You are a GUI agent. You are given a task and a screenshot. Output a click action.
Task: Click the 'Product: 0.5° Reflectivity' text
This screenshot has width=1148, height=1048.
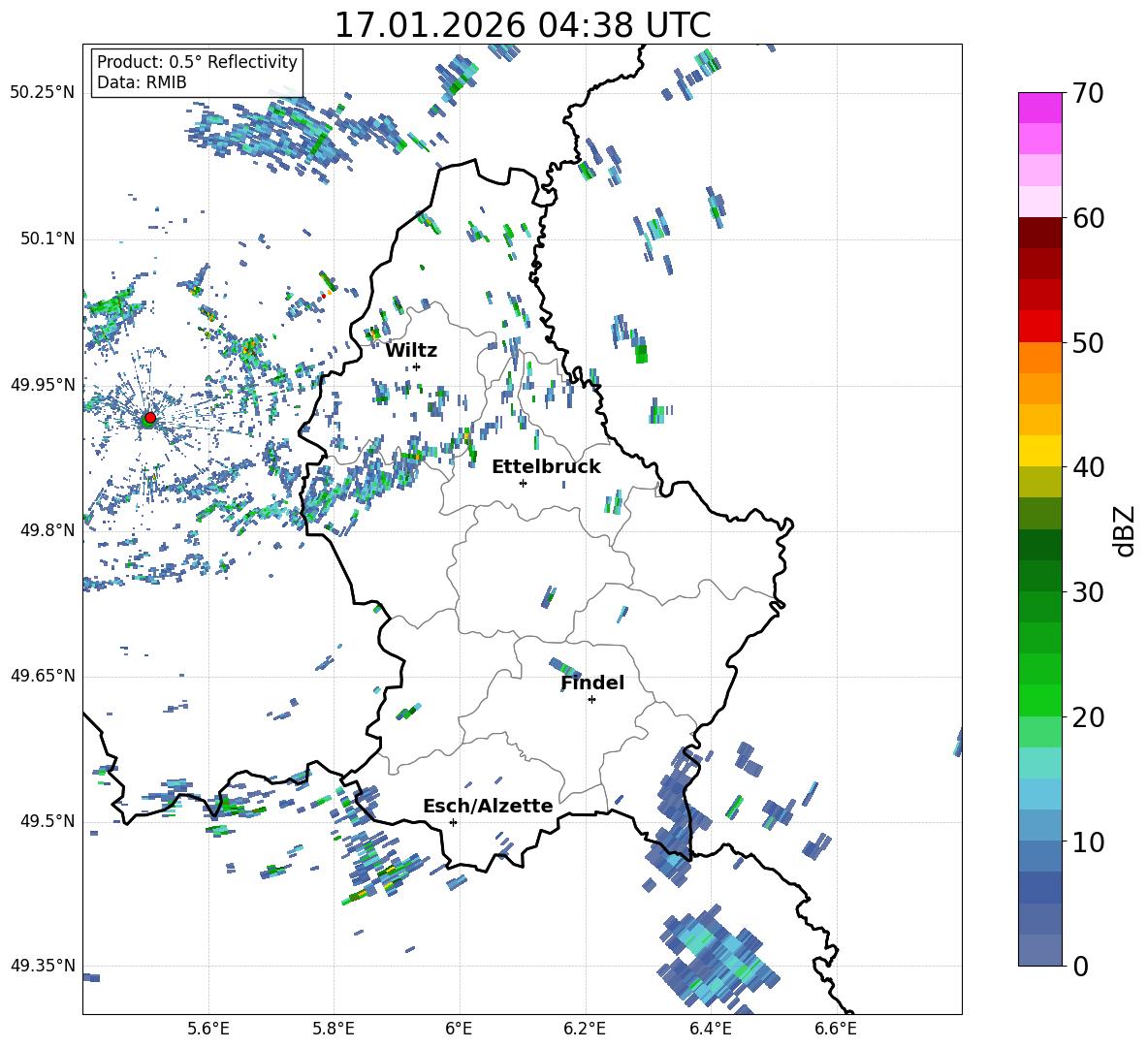click(x=197, y=61)
